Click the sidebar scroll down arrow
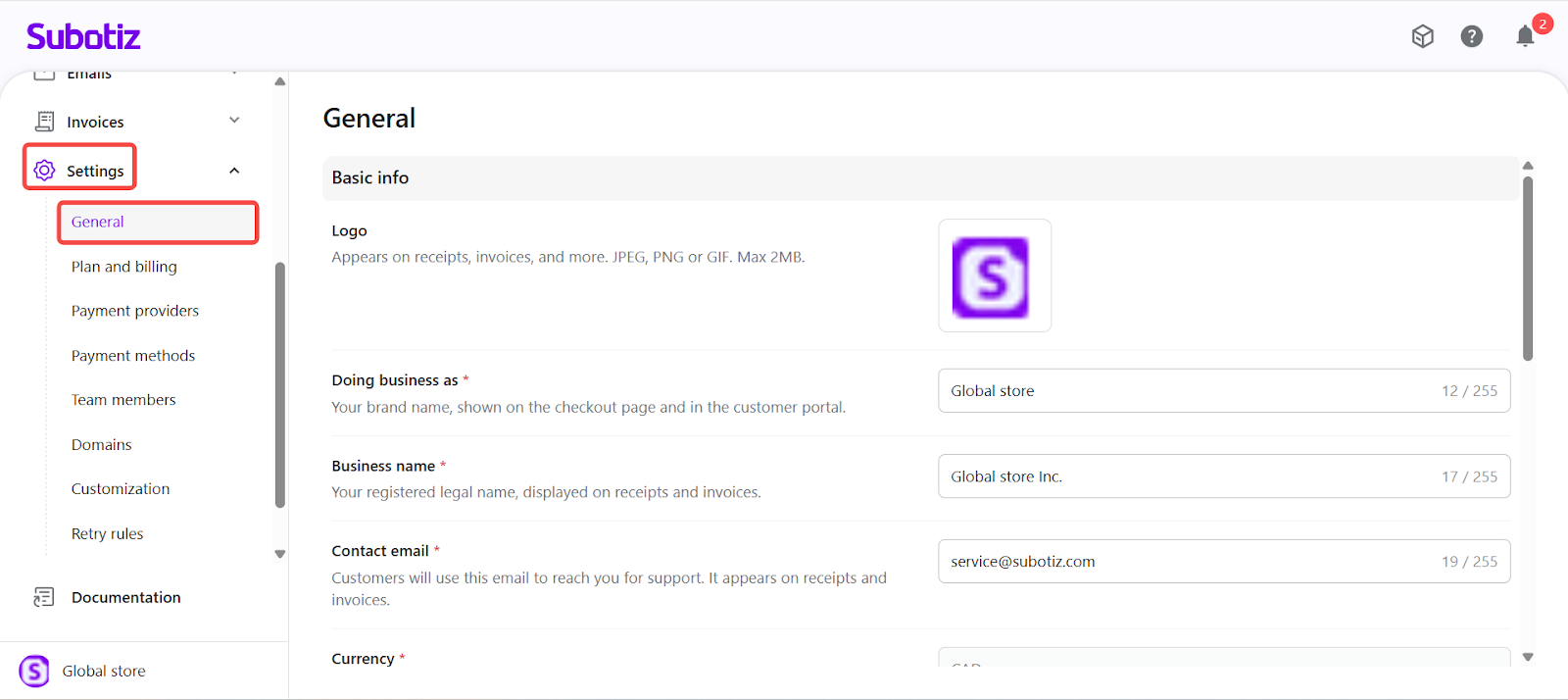Image resolution: width=1568 pixels, height=700 pixels. point(280,554)
